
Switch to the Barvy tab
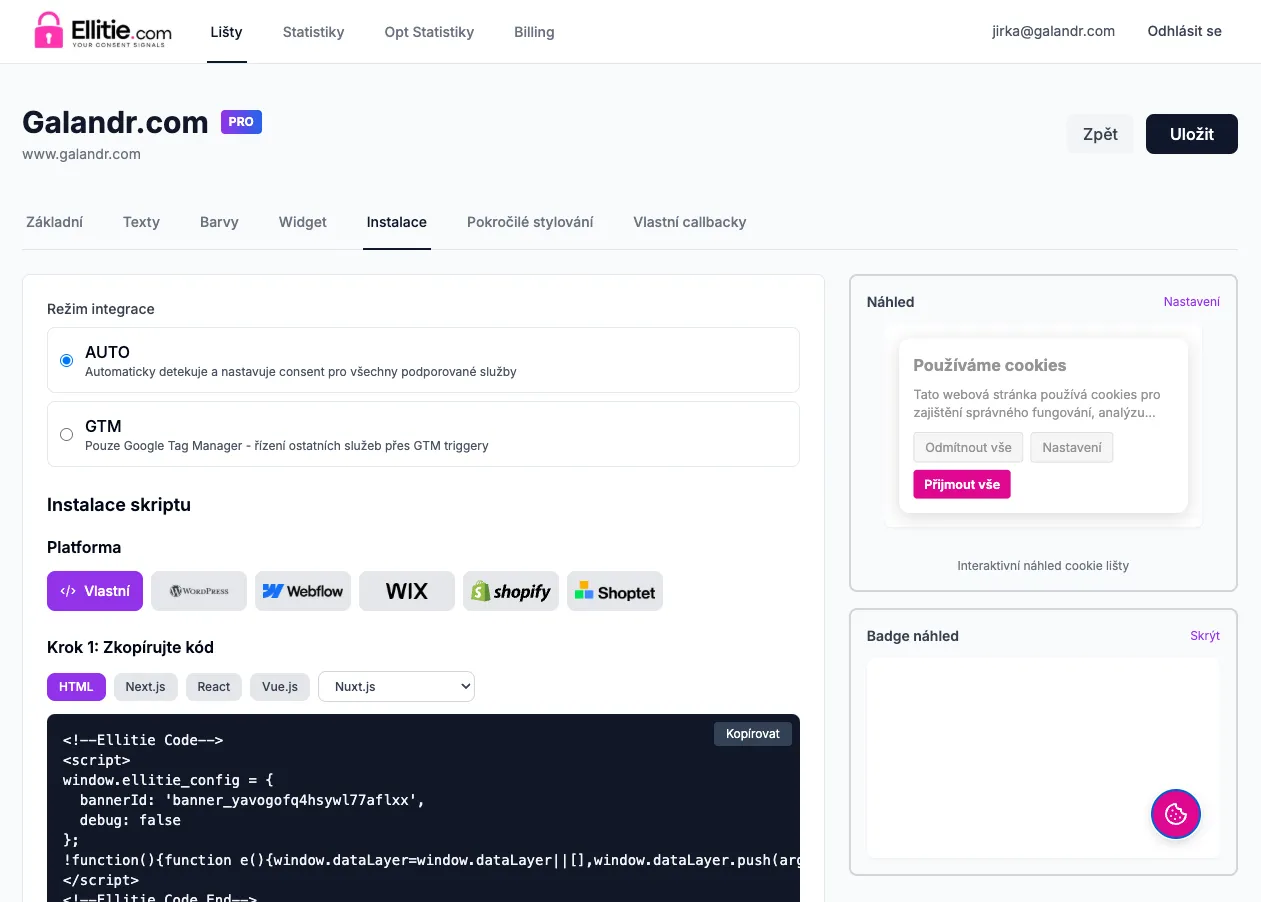(x=219, y=222)
